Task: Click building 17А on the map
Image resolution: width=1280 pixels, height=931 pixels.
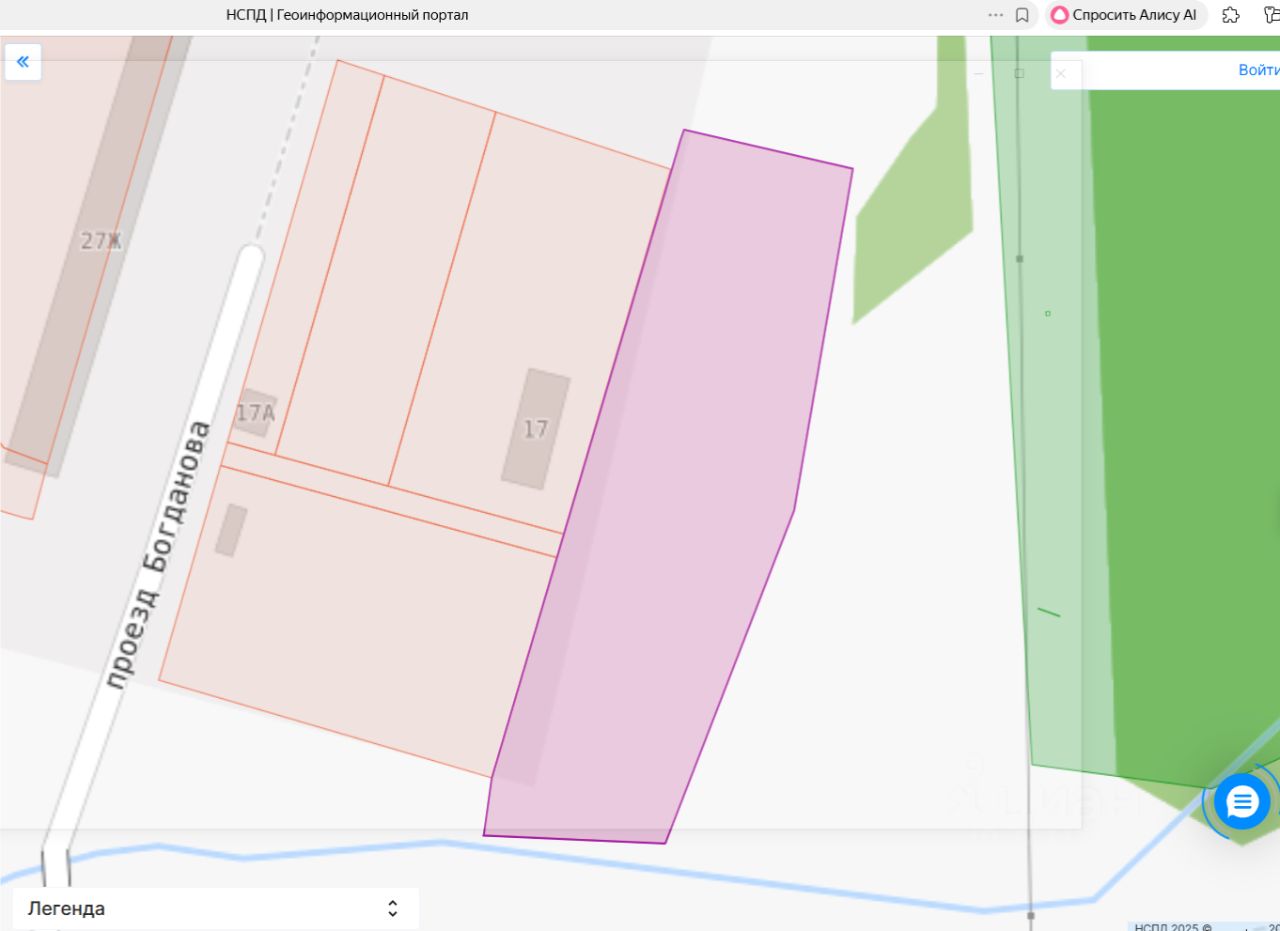Action: (x=255, y=412)
